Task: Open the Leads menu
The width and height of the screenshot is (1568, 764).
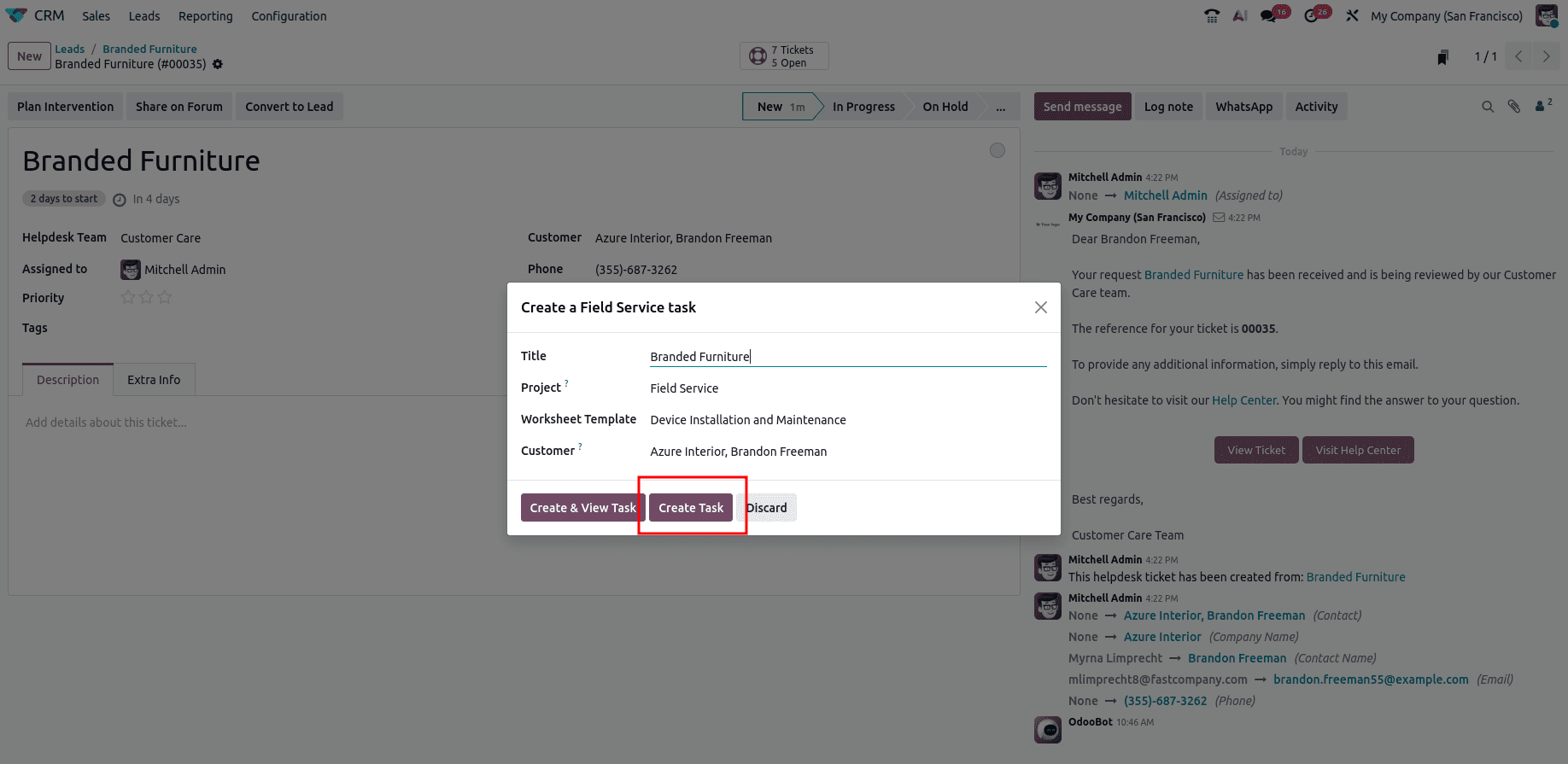Action: click(x=143, y=15)
